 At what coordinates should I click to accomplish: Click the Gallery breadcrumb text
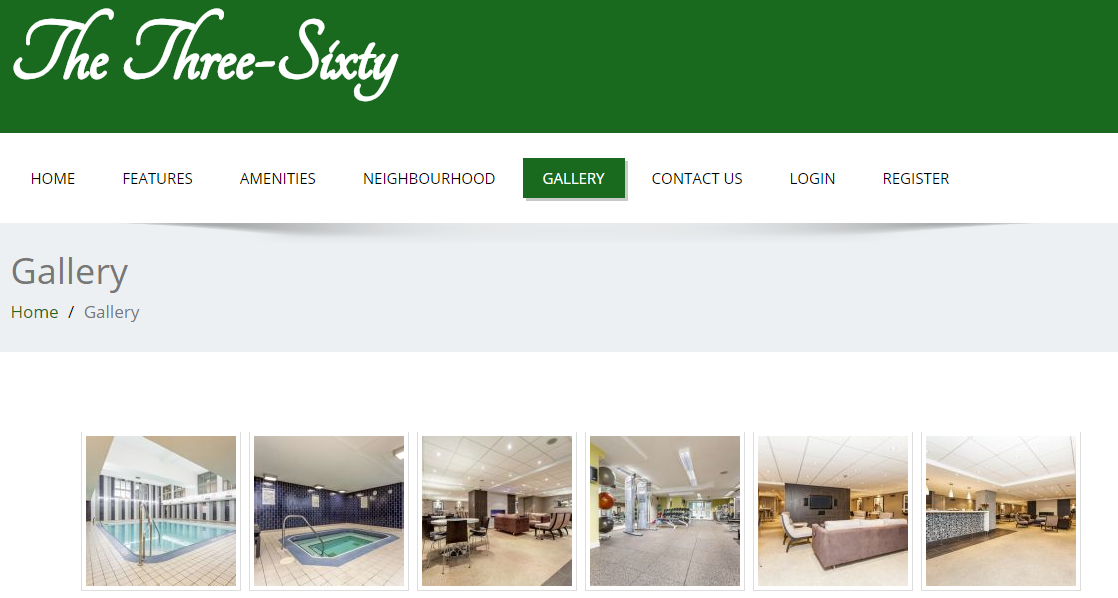[x=111, y=312]
